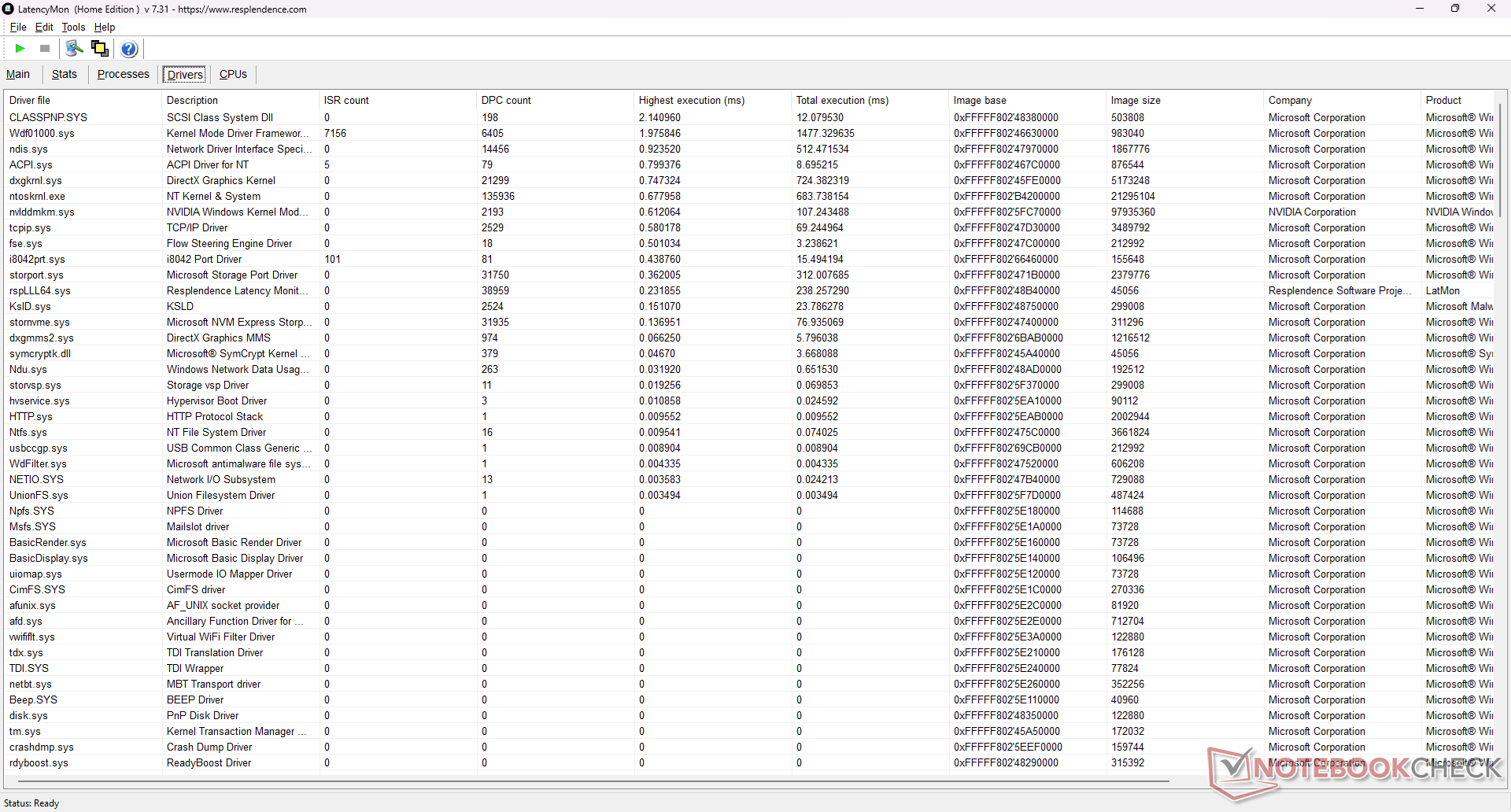The height and width of the screenshot is (812, 1511).
Task: Switch to the Main tab
Action: pos(18,74)
